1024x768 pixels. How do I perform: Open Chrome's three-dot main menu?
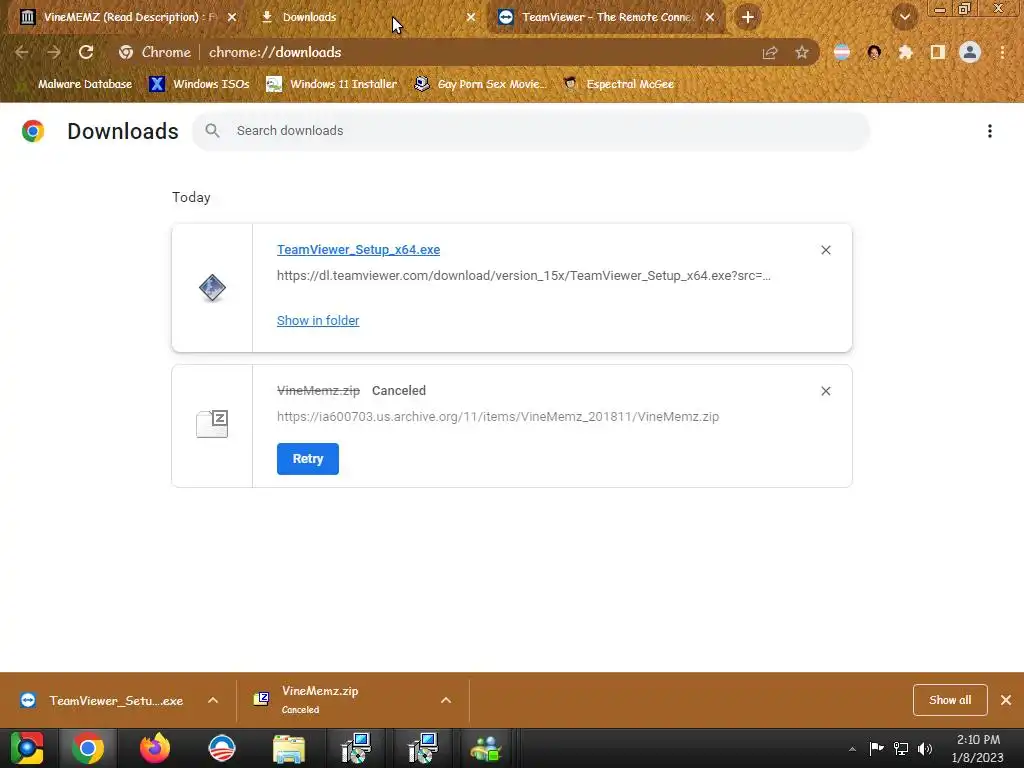[1002, 52]
